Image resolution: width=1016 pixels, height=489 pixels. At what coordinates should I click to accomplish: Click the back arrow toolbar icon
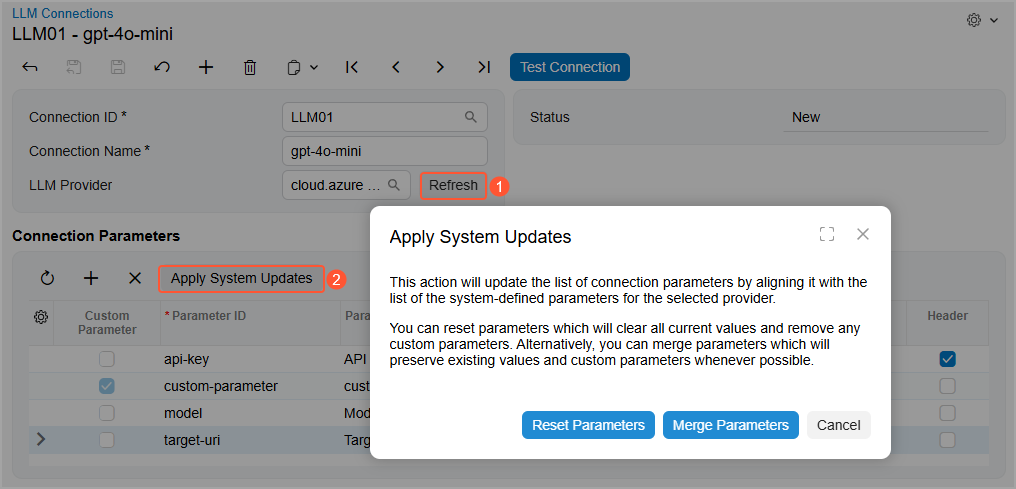tap(29, 67)
